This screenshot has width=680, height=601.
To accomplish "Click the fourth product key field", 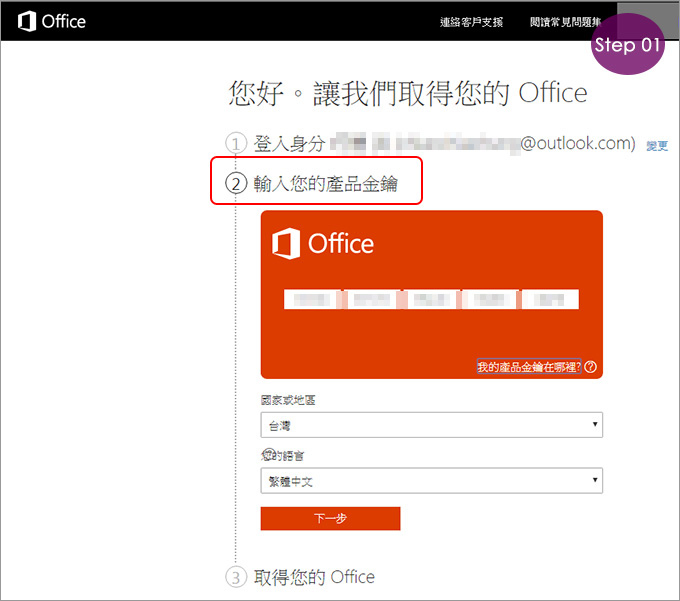I will click(x=489, y=299).
